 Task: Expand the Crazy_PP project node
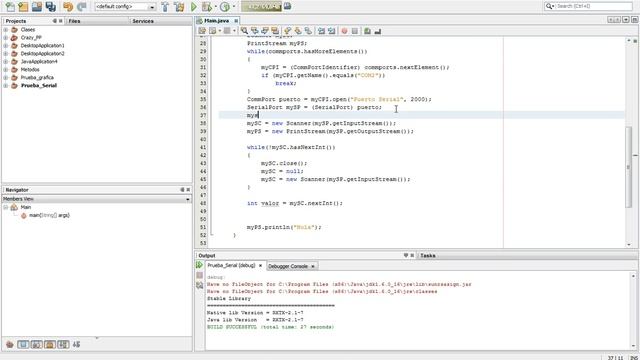(6, 38)
